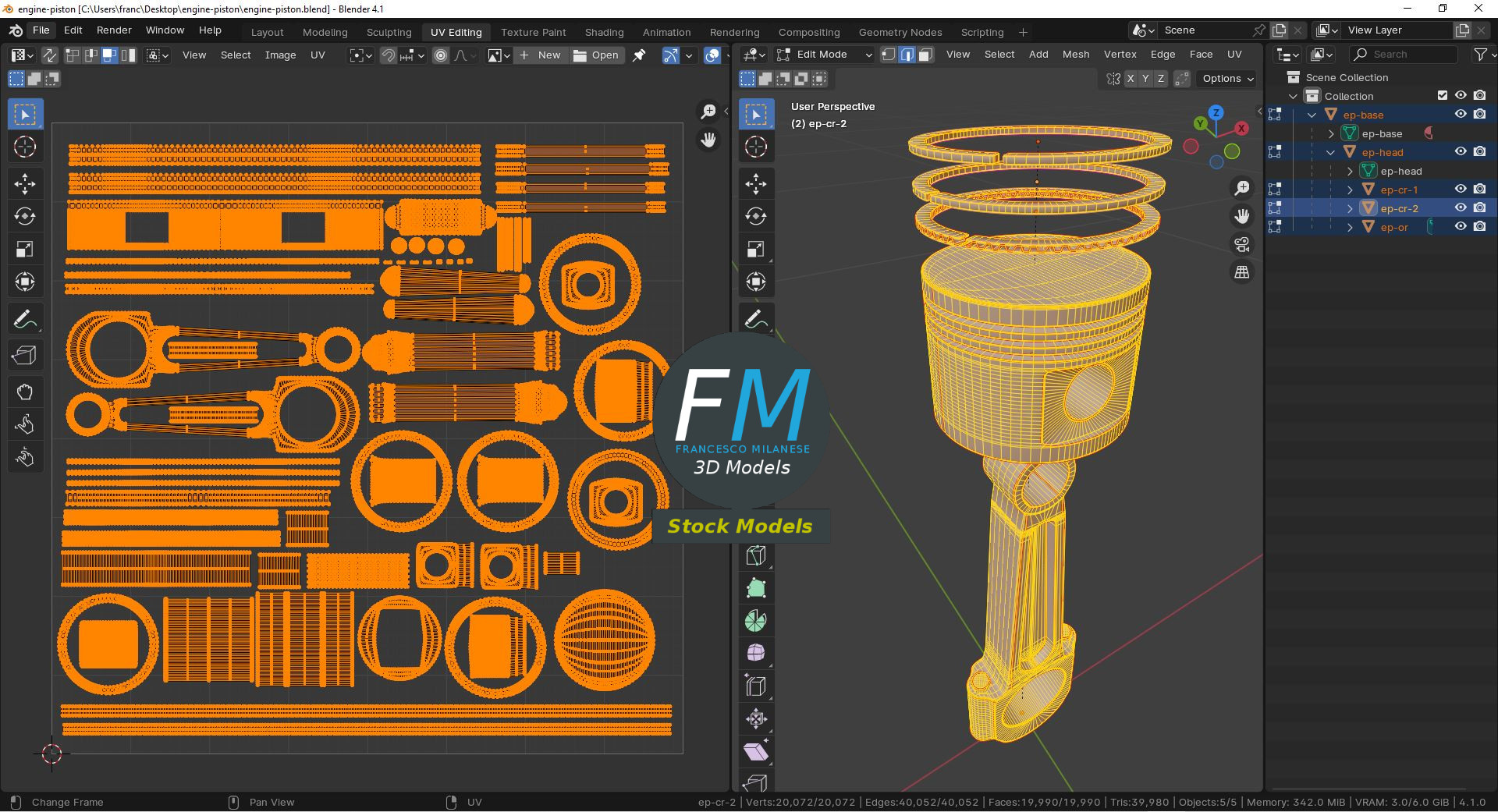Select the Rip Region tool in UV editor

(x=24, y=356)
